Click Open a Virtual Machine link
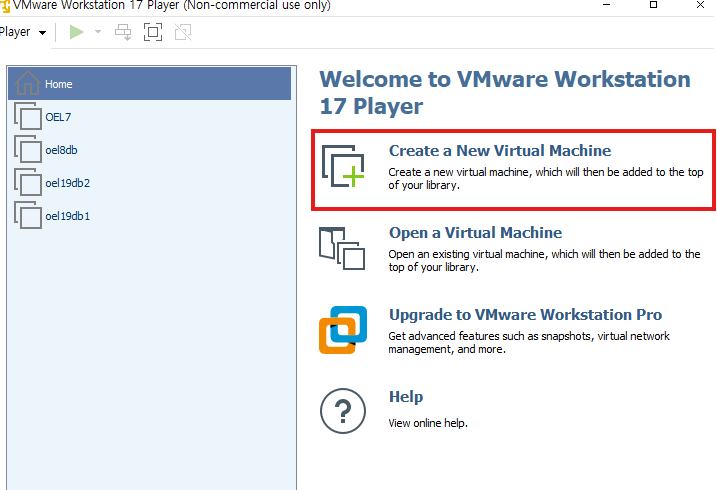 476,233
